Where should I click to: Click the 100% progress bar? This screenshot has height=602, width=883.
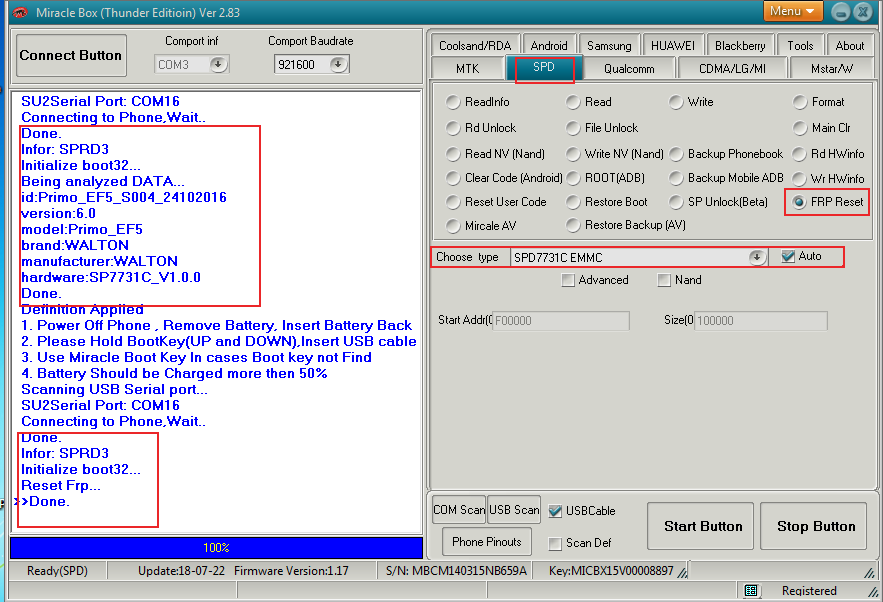point(216,547)
